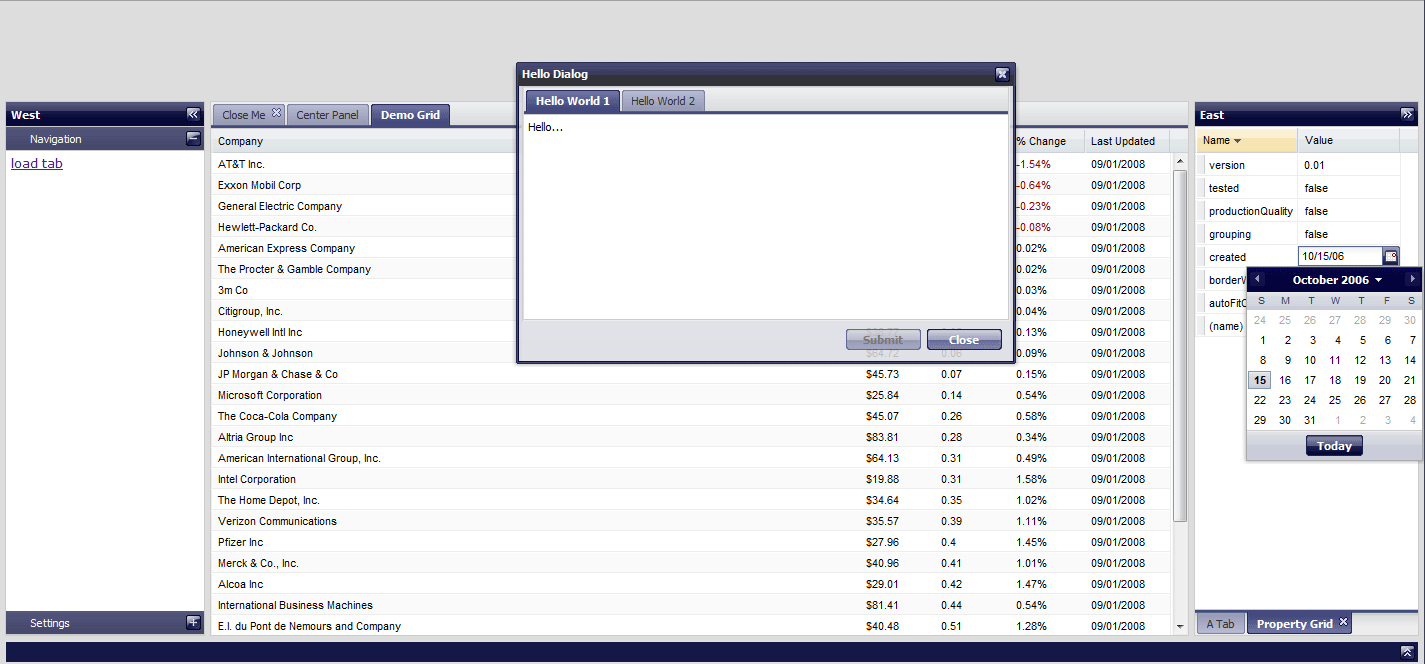Go to next month in date picker
1425x664 pixels.
tap(1411, 279)
